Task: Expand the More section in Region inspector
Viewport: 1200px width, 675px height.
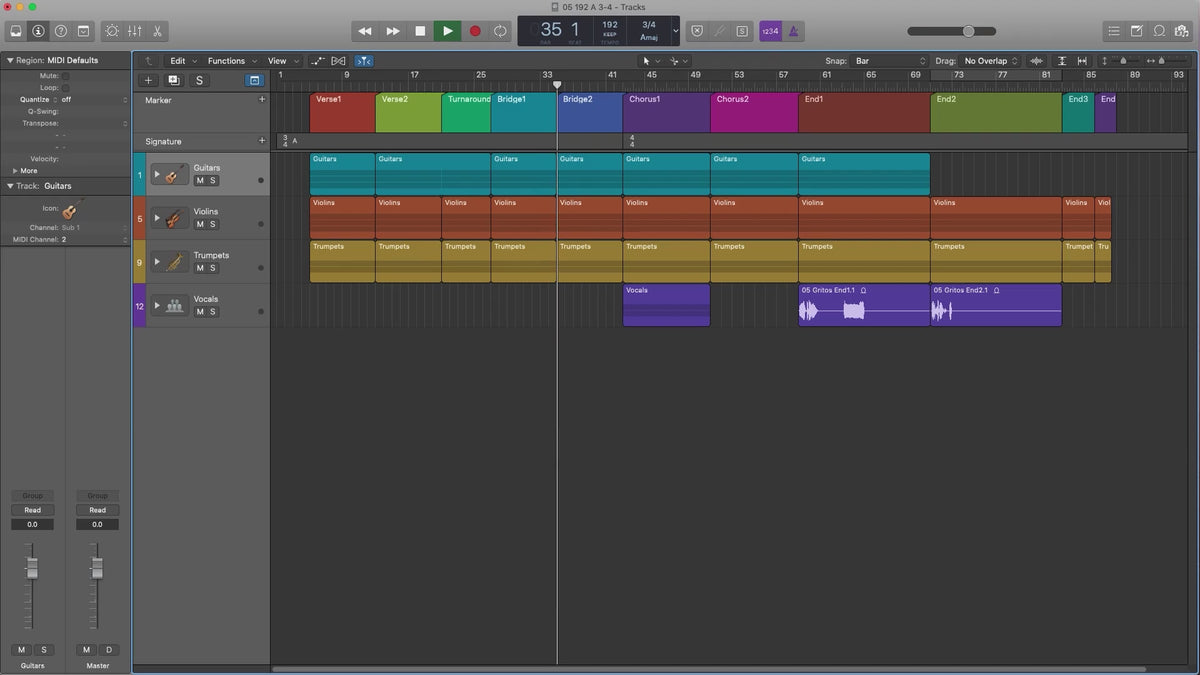Action: tap(24, 171)
